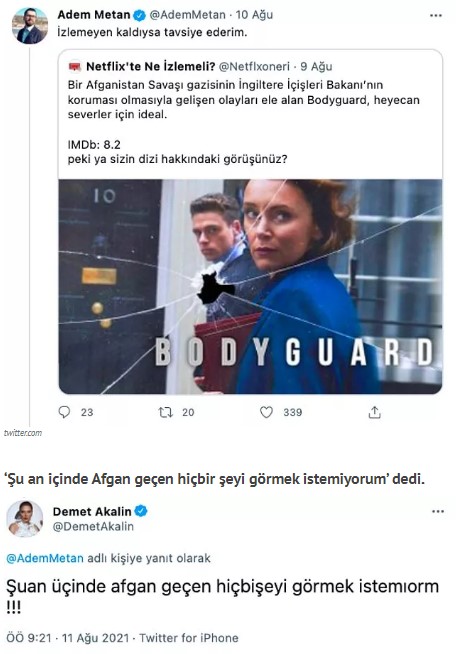
Task: Click Adem Metan's blue verified badge
Action: tap(139, 16)
